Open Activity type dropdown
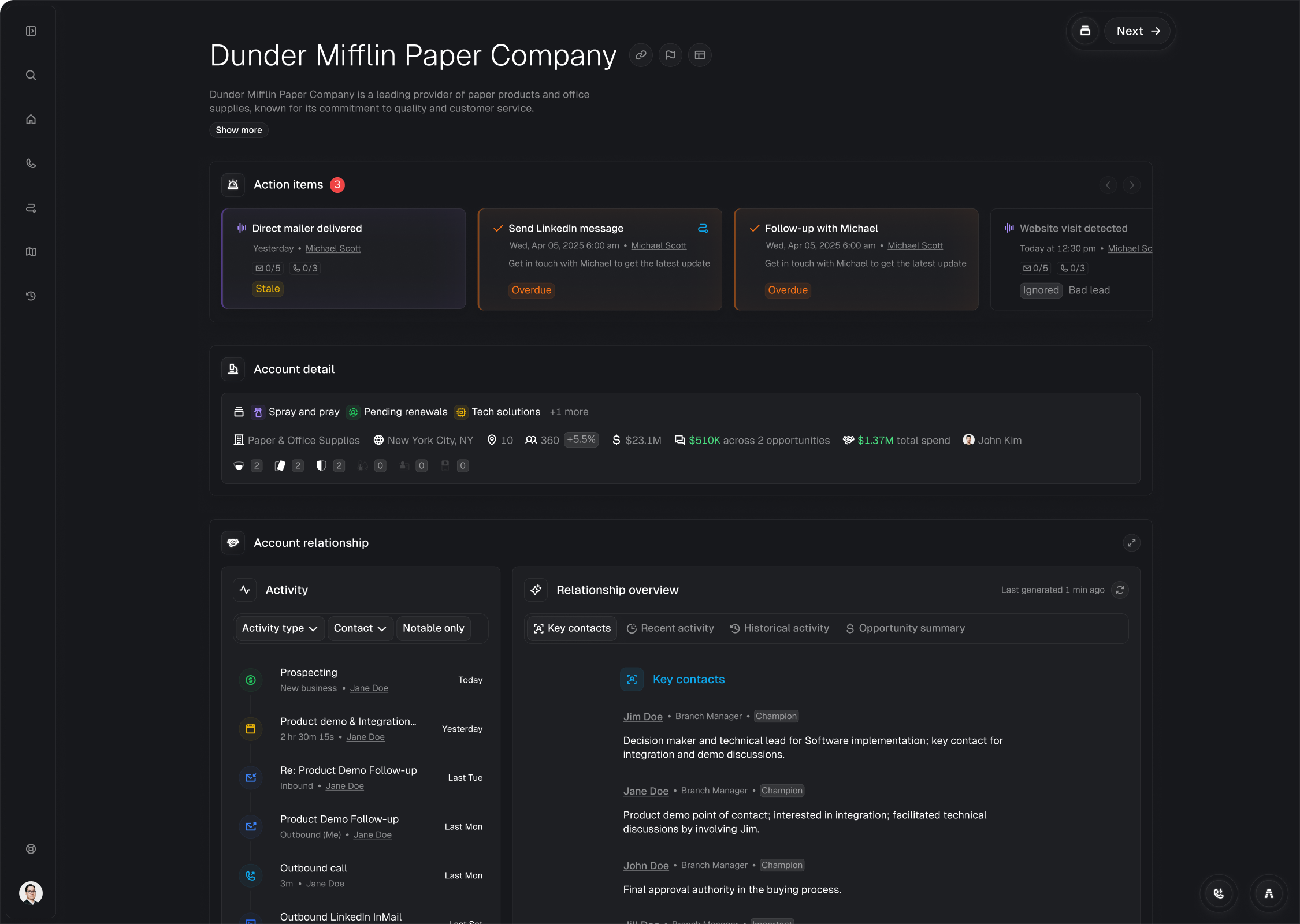This screenshot has height=924, width=1300. pos(280,628)
